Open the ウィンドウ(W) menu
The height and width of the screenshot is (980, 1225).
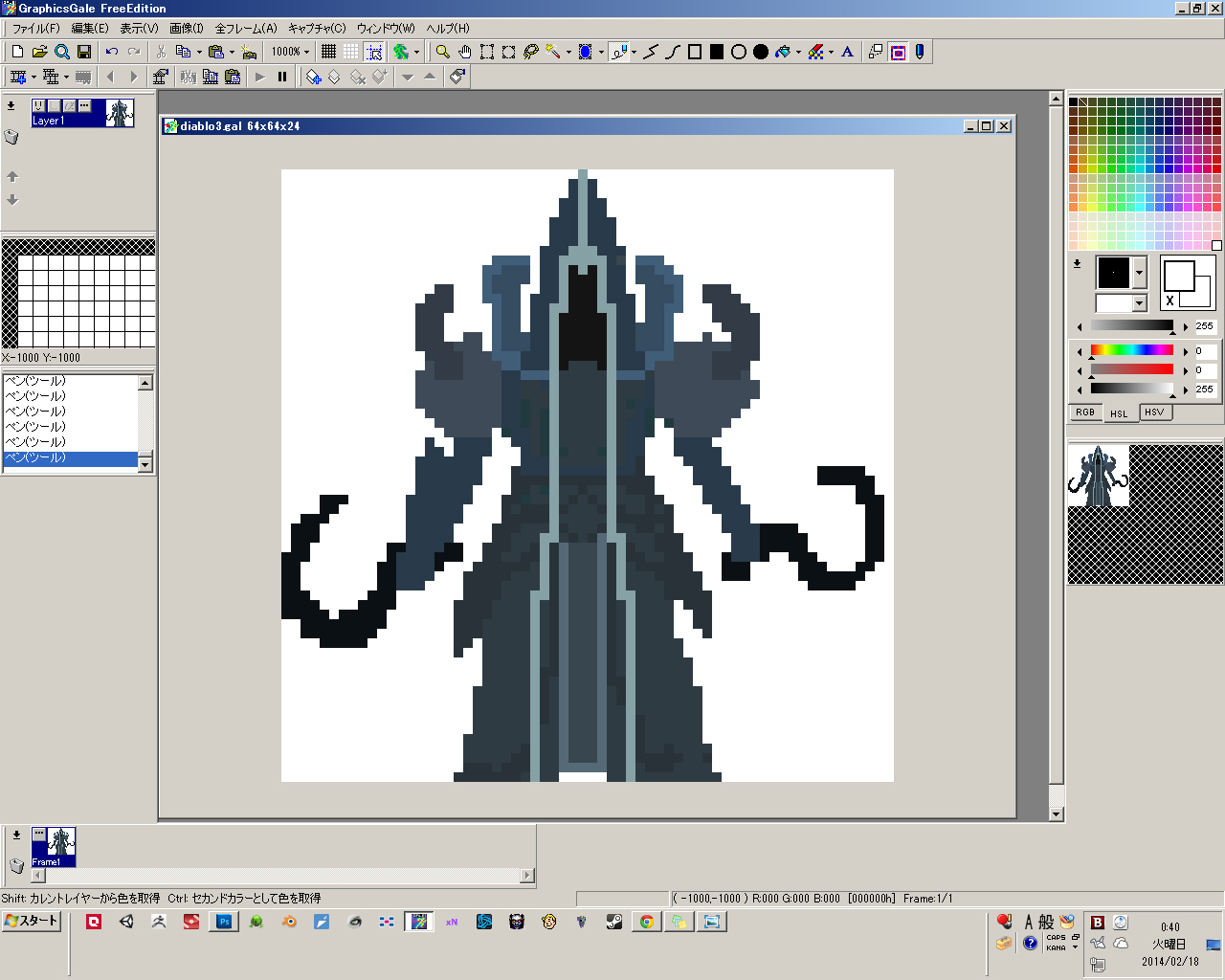pos(386,29)
